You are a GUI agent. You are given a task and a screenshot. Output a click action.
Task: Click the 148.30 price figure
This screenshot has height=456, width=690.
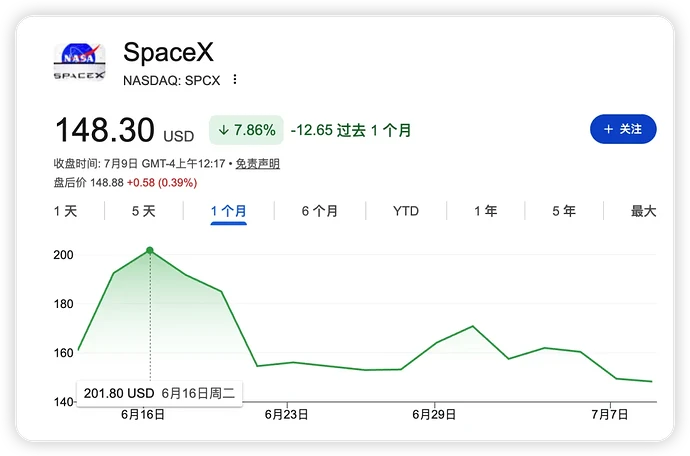tap(105, 130)
